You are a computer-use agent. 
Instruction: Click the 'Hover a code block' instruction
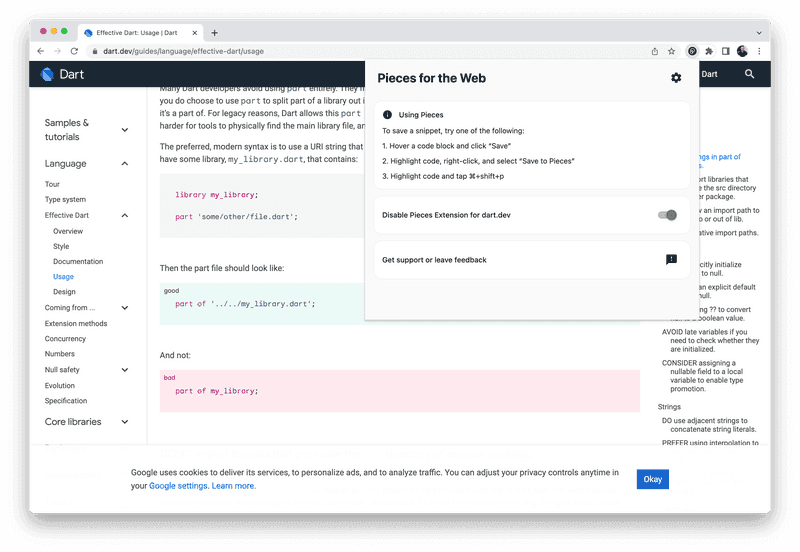(446, 146)
